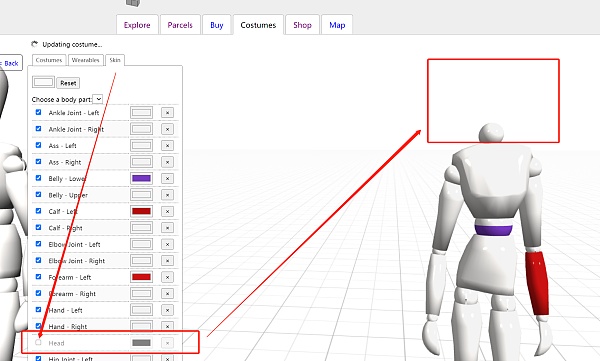Image resolution: width=600 pixels, height=361 pixels.
Task: Remove Elbow Joint - Right with its X
Action: pos(167,261)
